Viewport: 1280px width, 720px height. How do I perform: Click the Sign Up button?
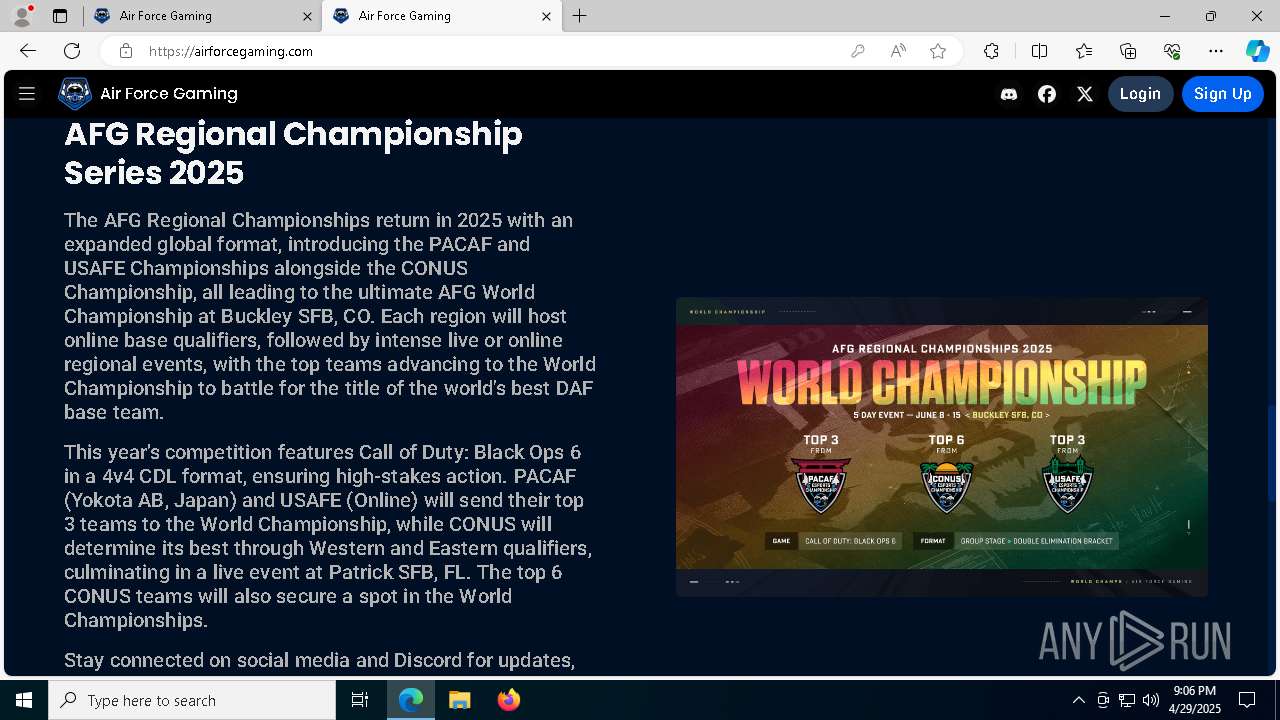point(1222,94)
